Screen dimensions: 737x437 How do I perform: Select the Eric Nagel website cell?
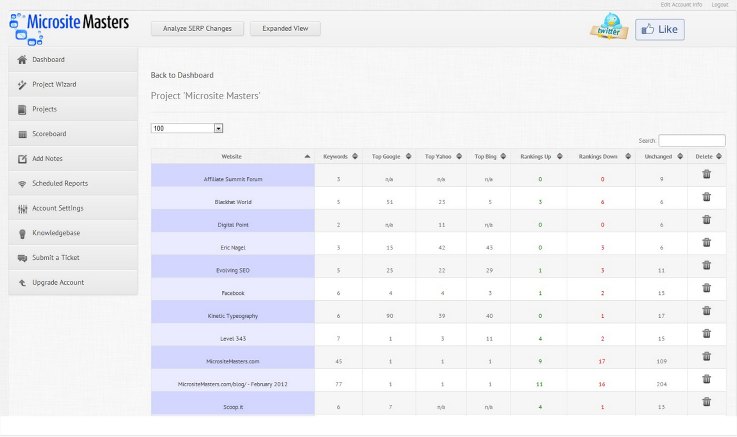[233, 244]
